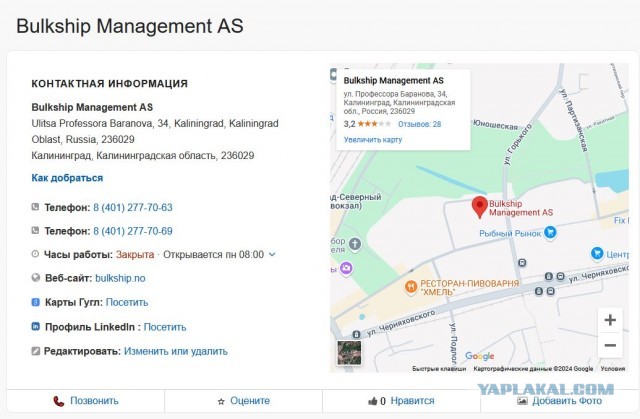This screenshot has width=640, height=419.
Task: Visit Карты Гугл Посетить link
Action: (x=127, y=302)
